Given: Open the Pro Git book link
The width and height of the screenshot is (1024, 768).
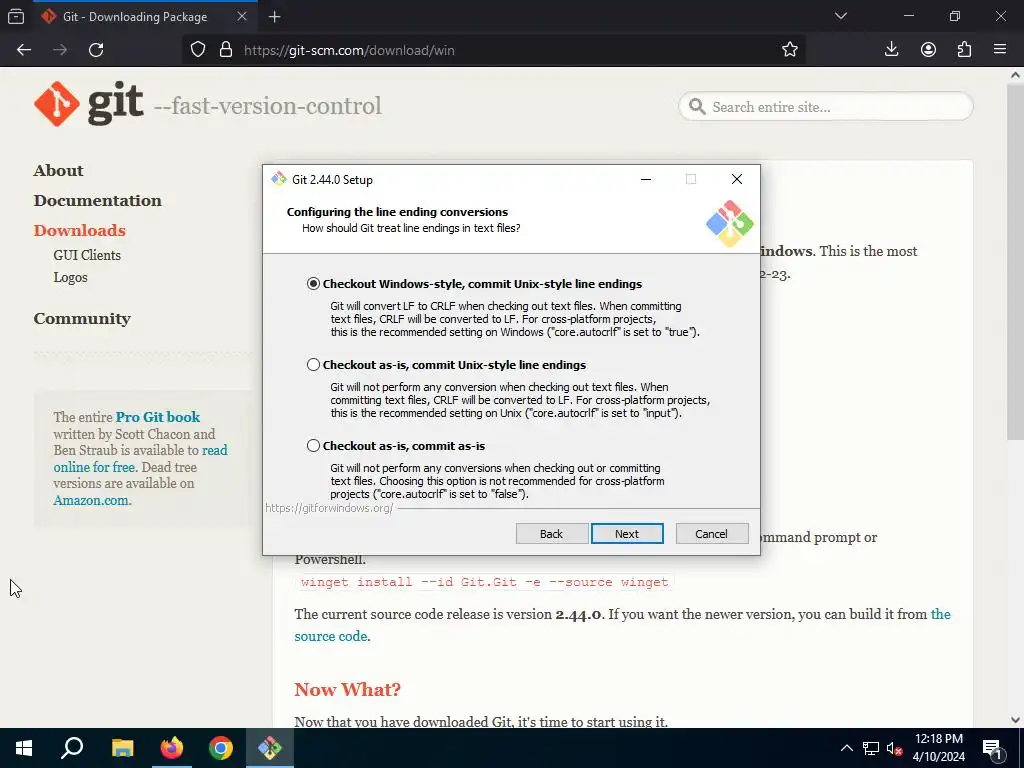Looking at the screenshot, I should [158, 417].
